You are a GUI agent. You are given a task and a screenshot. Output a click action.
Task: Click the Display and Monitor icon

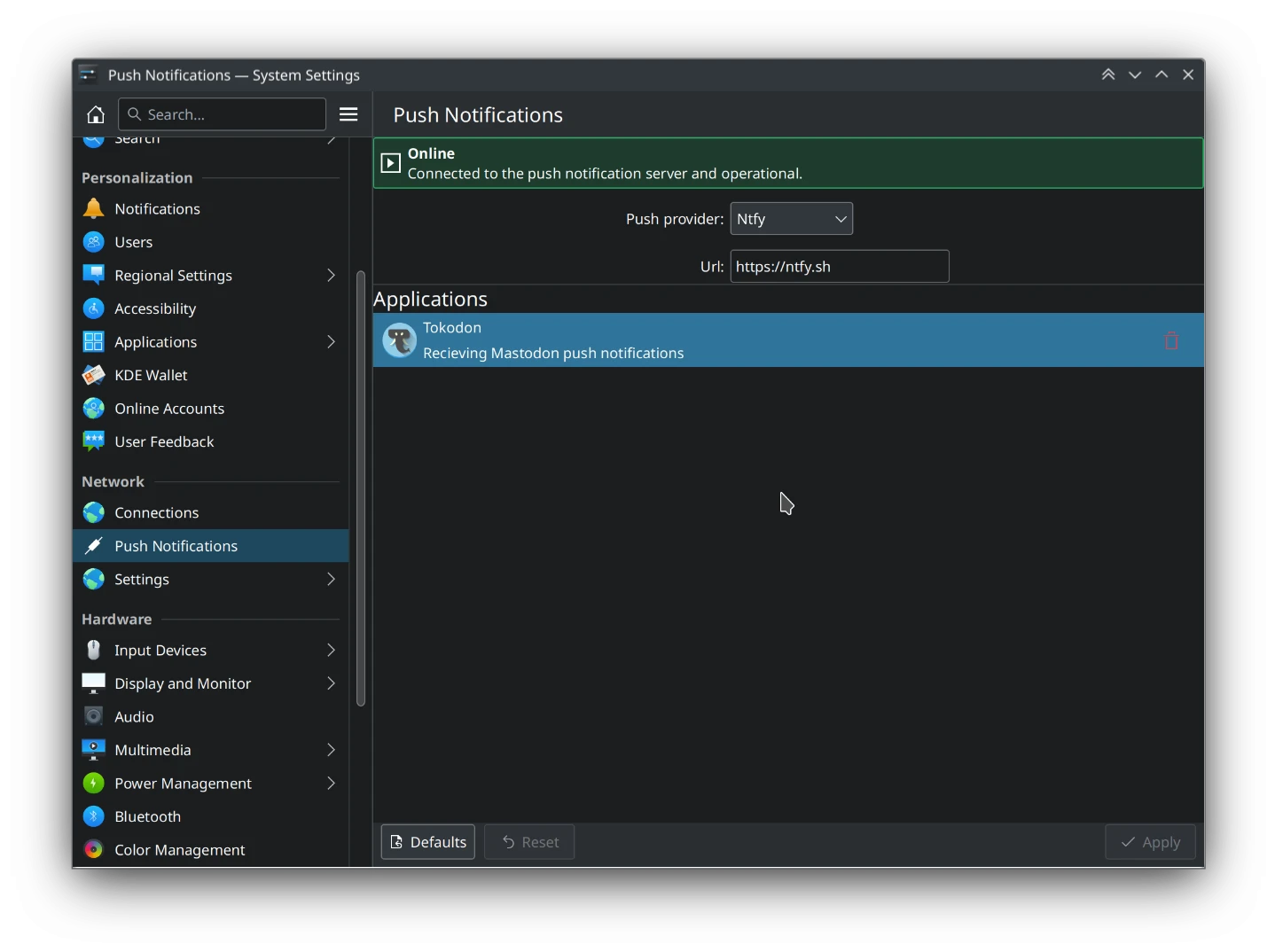coord(93,683)
